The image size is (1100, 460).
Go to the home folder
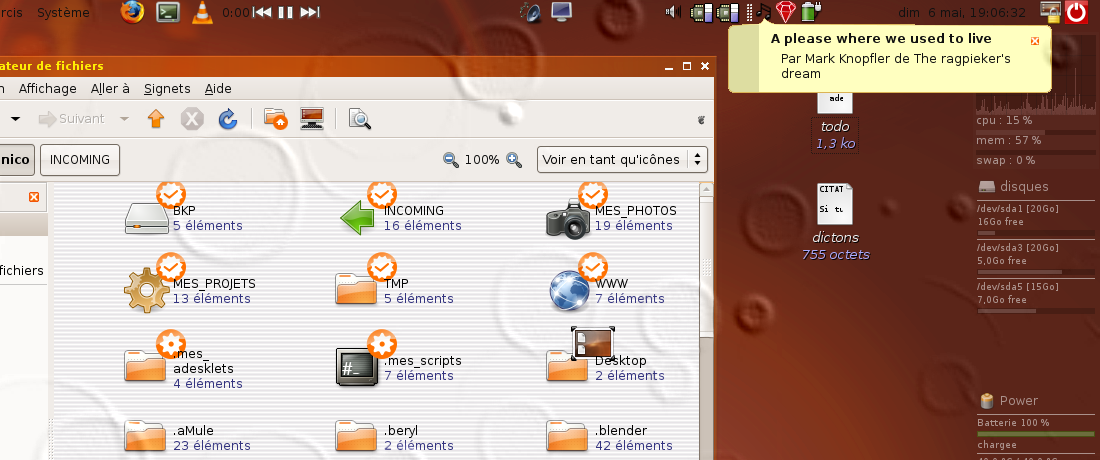[275, 119]
